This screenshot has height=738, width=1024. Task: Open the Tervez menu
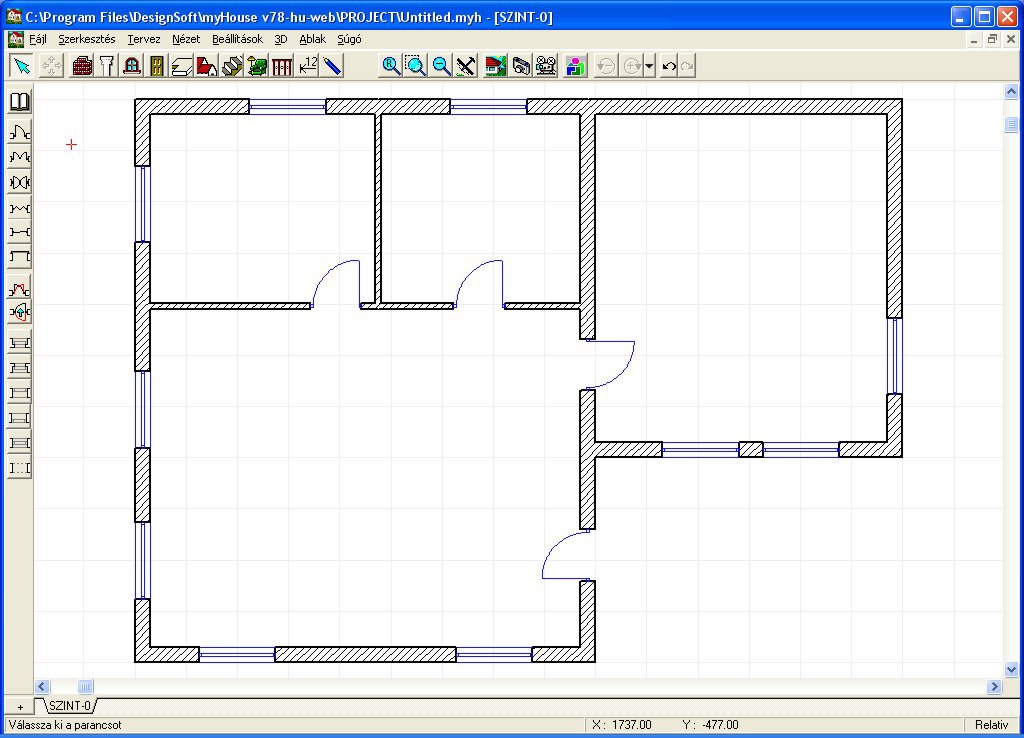(x=144, y=39)
